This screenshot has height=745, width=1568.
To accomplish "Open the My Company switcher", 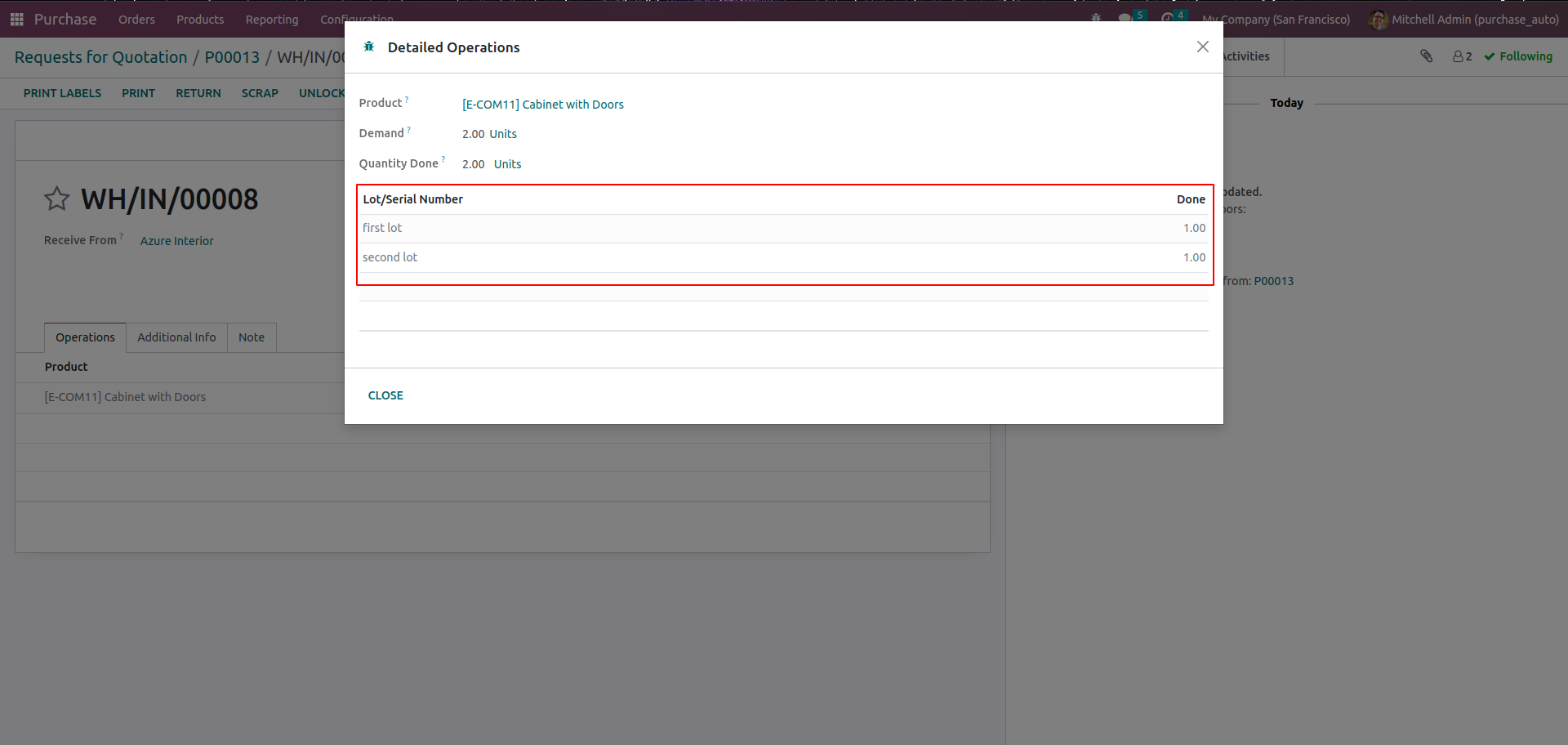I will 1276,20.
